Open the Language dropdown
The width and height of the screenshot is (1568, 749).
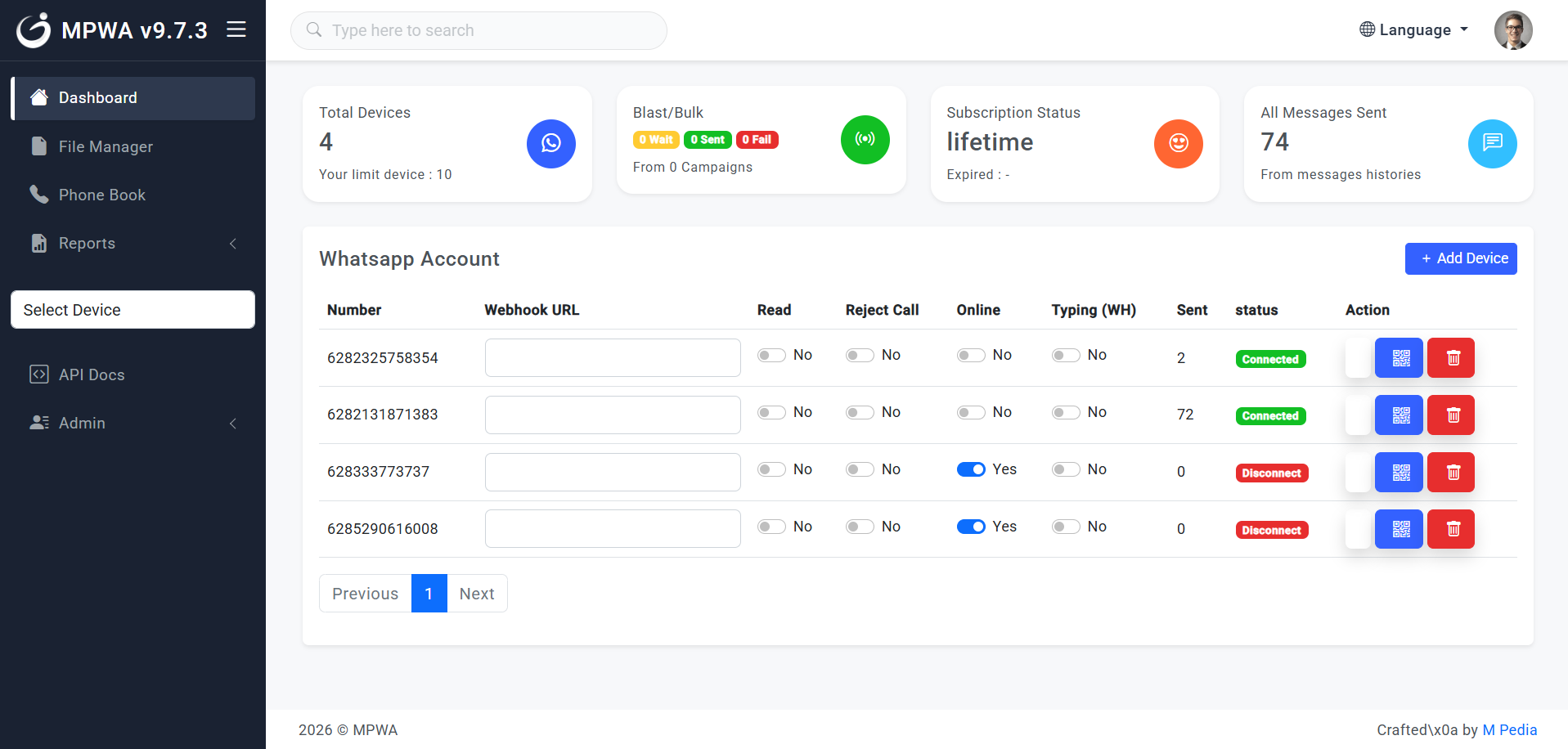tap(1413, 30)
